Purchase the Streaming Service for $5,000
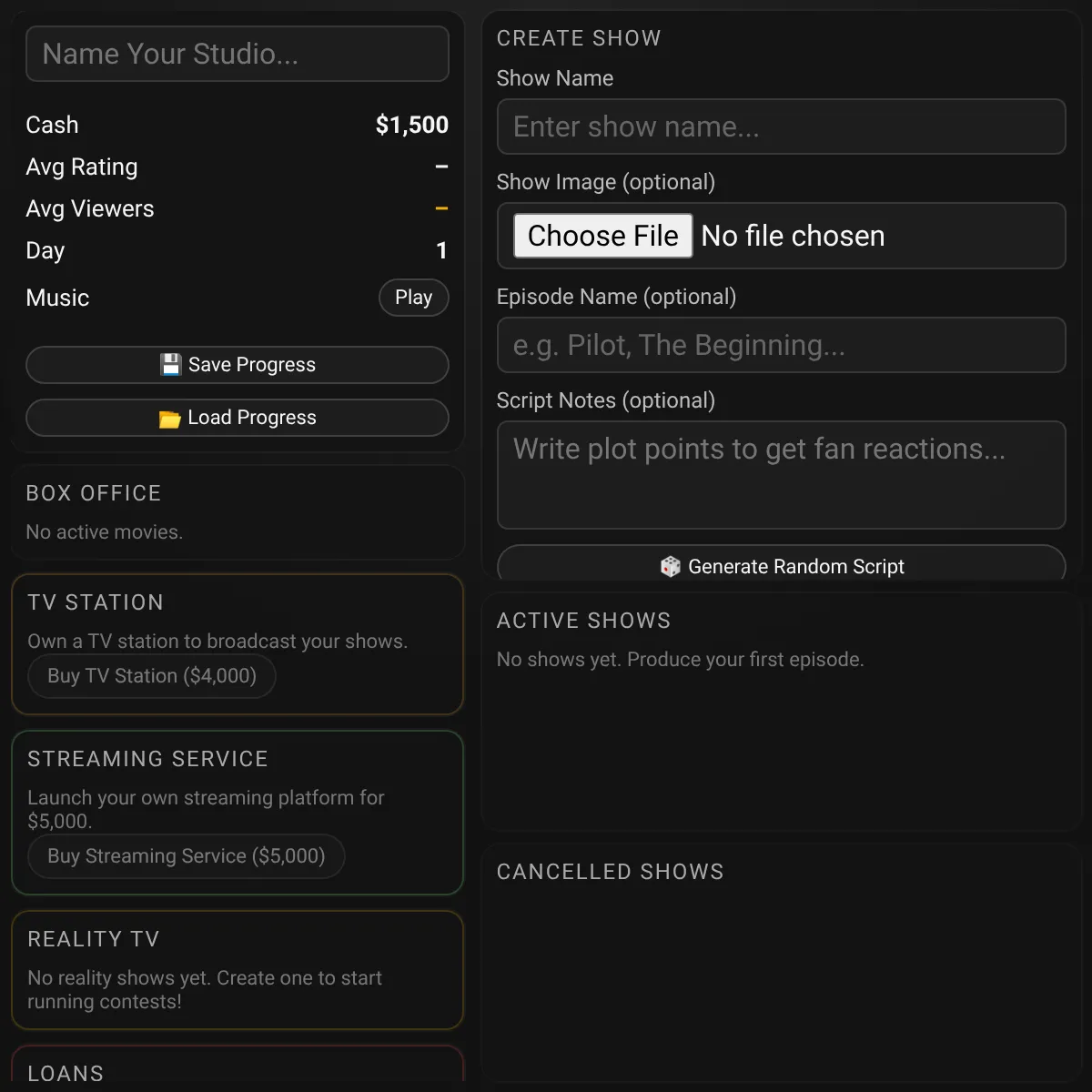 click(187, 856)
